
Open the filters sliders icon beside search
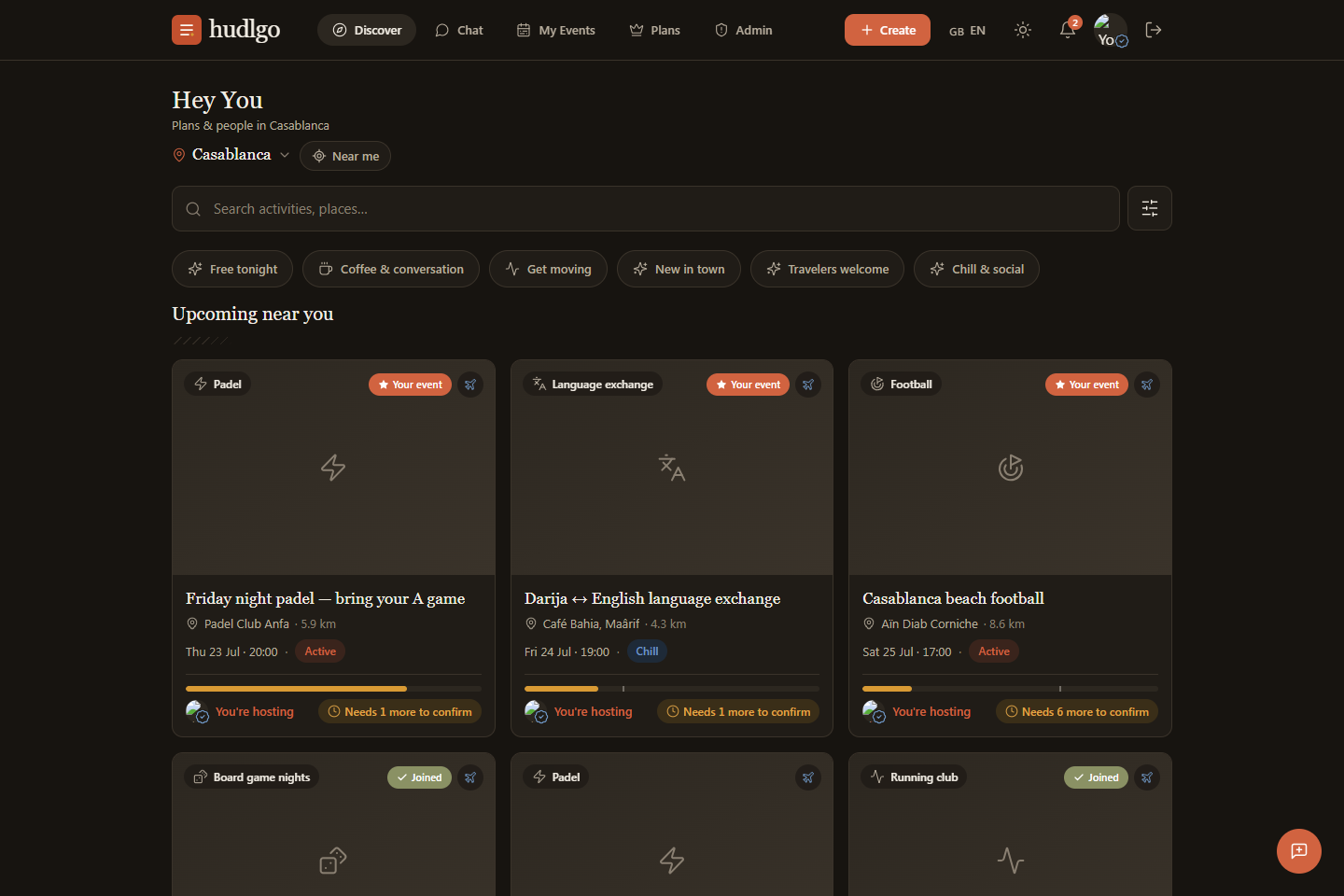(x=1150, y=208)
